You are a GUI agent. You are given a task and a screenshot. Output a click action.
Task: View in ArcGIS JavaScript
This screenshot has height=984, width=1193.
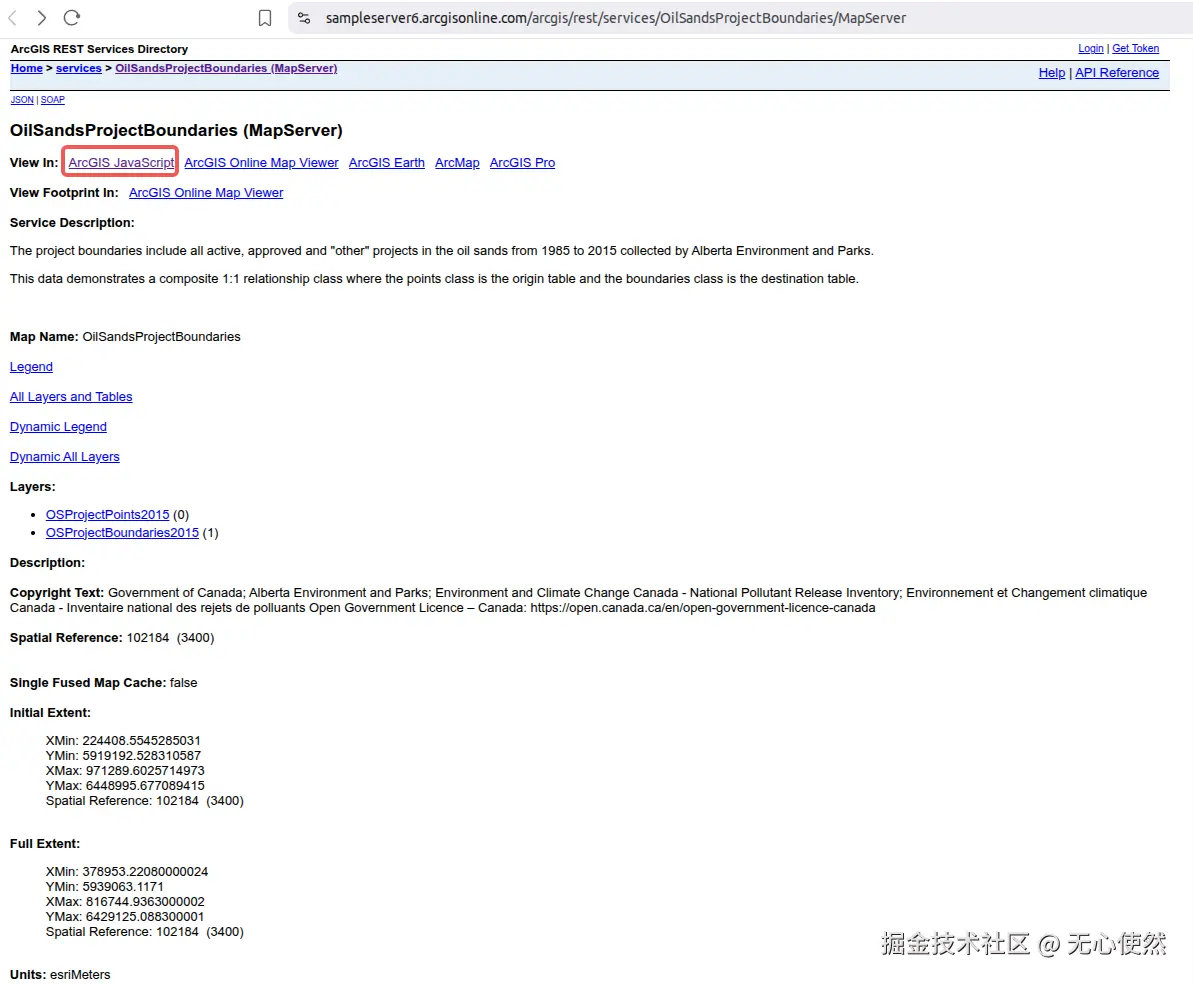coord(121,163)
